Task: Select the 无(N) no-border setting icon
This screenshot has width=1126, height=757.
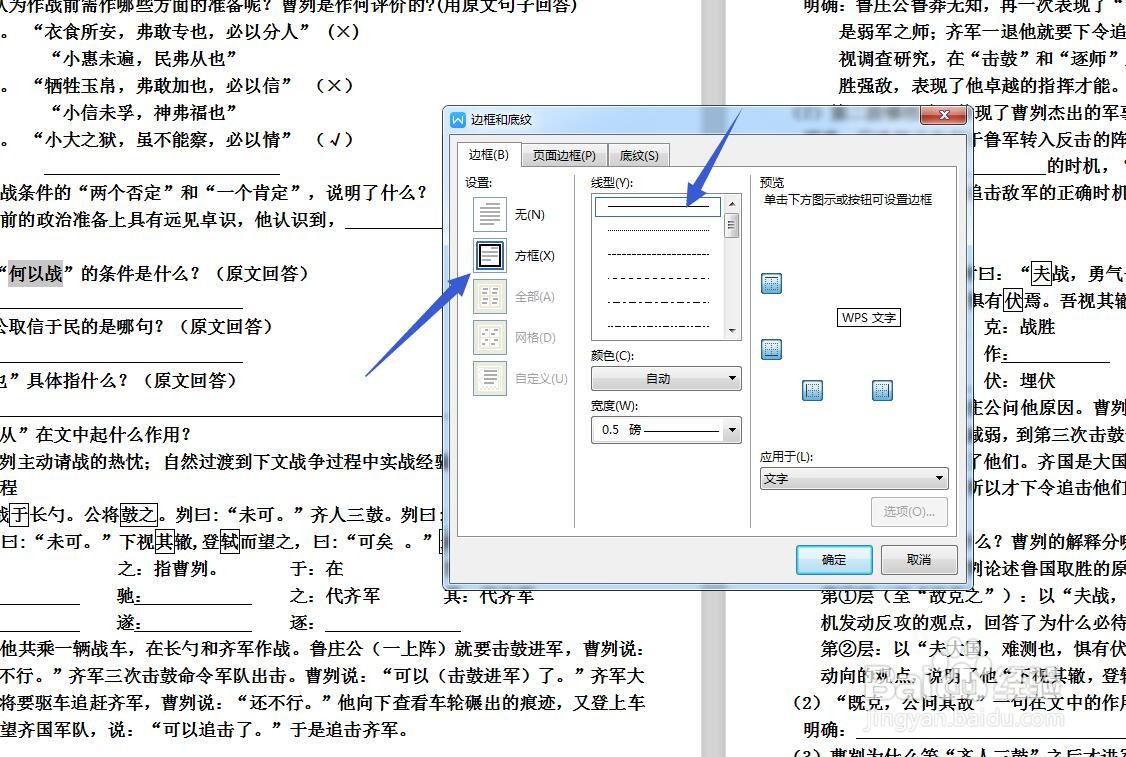Action: click(489, 214)
